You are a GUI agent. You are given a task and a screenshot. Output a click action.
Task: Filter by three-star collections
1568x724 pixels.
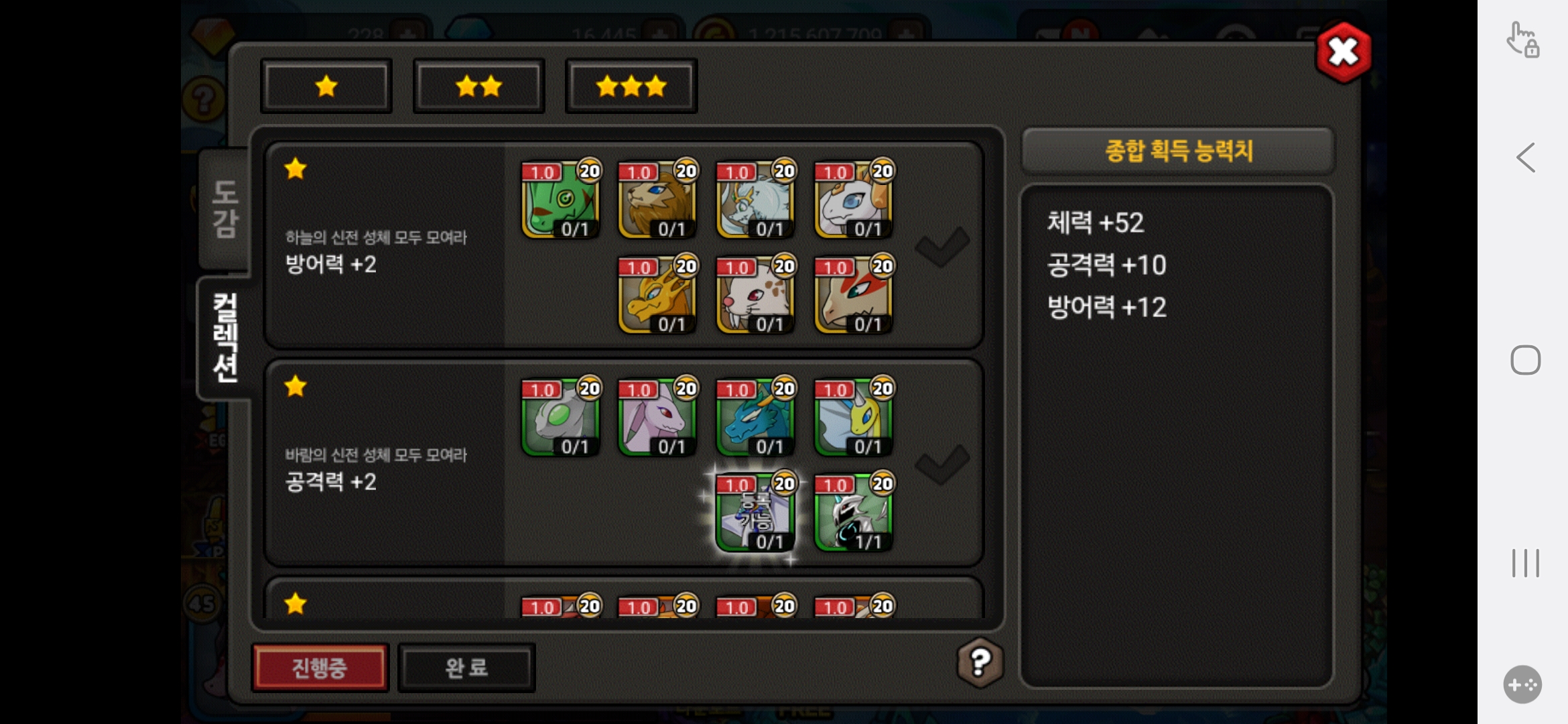(x=631, y=86)
